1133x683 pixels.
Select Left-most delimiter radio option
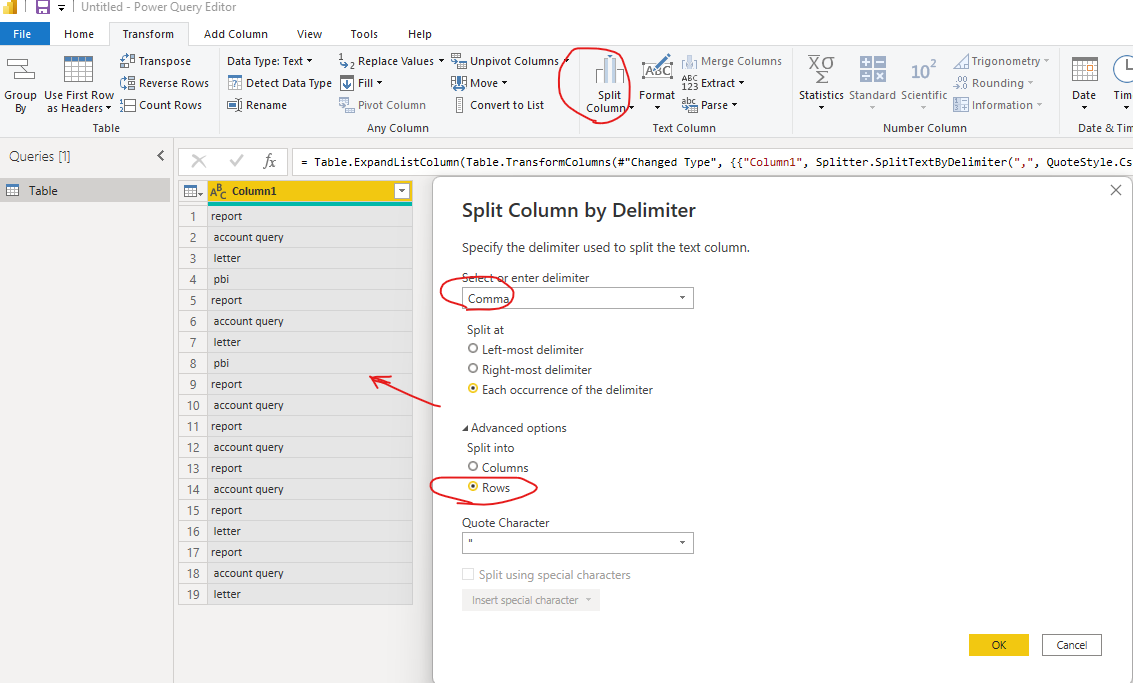click(x=473, y=348)
